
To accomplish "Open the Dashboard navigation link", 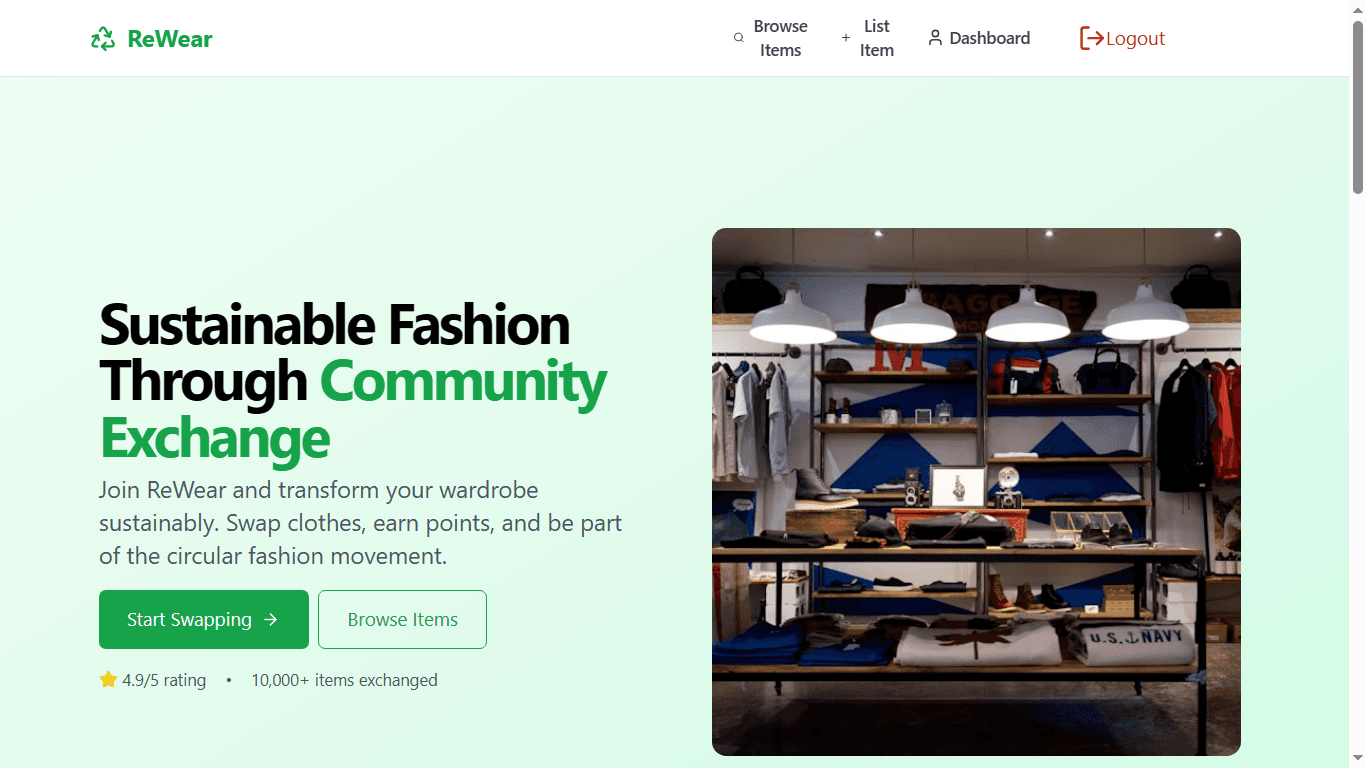I will (x=989, y=38).
